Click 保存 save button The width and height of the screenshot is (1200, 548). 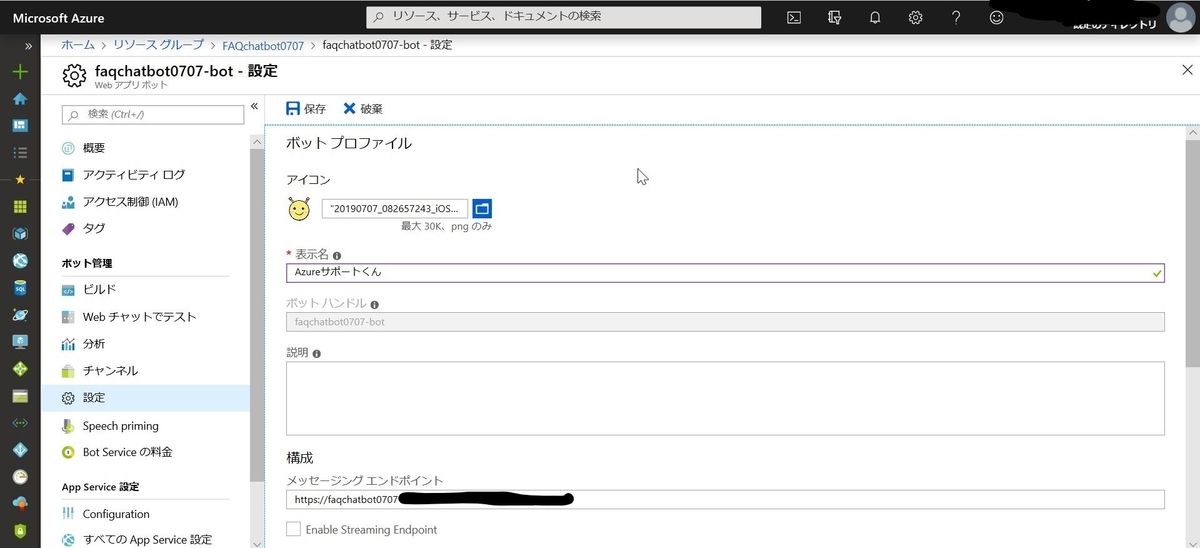click(306, 109)
